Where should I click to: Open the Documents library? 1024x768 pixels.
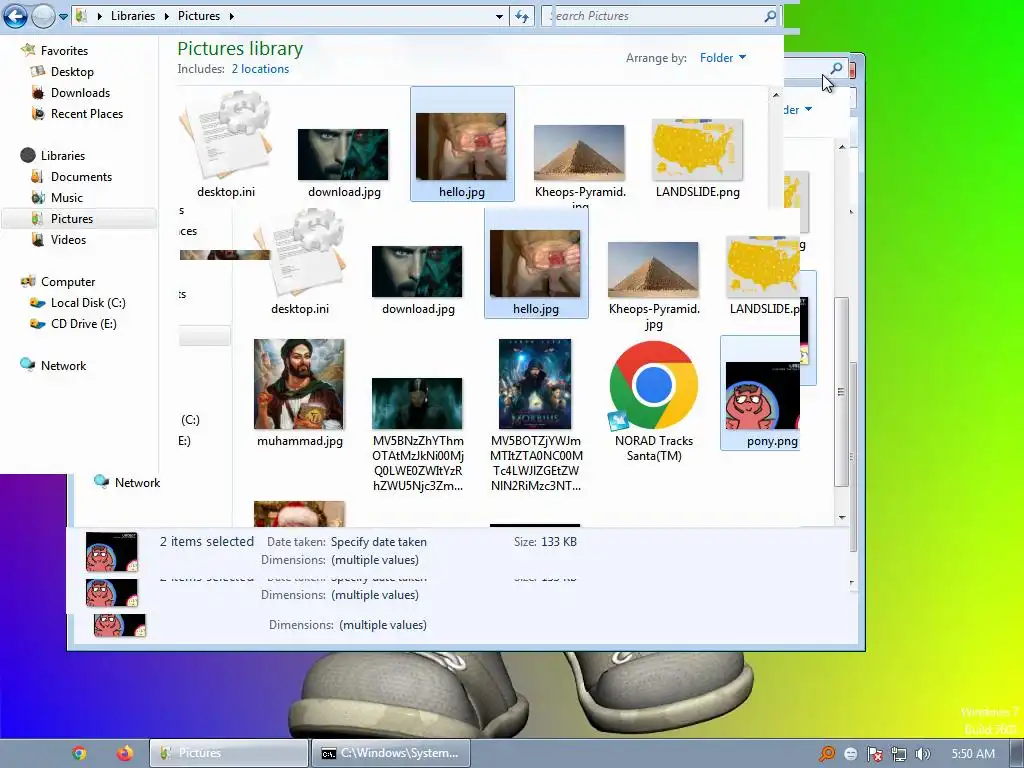(x=81, y=176)
